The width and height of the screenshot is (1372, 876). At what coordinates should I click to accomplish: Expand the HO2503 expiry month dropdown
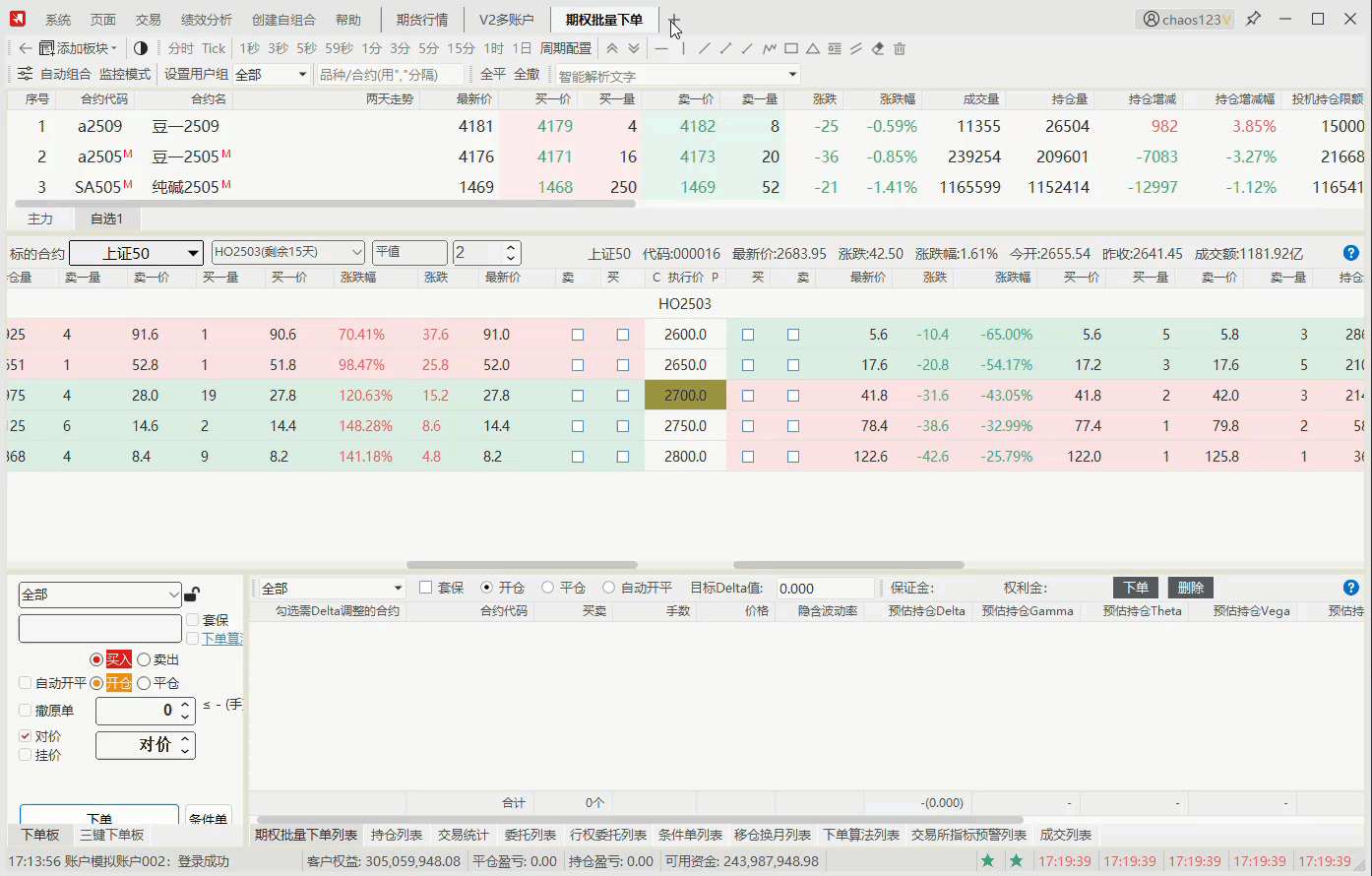[287, 253]
